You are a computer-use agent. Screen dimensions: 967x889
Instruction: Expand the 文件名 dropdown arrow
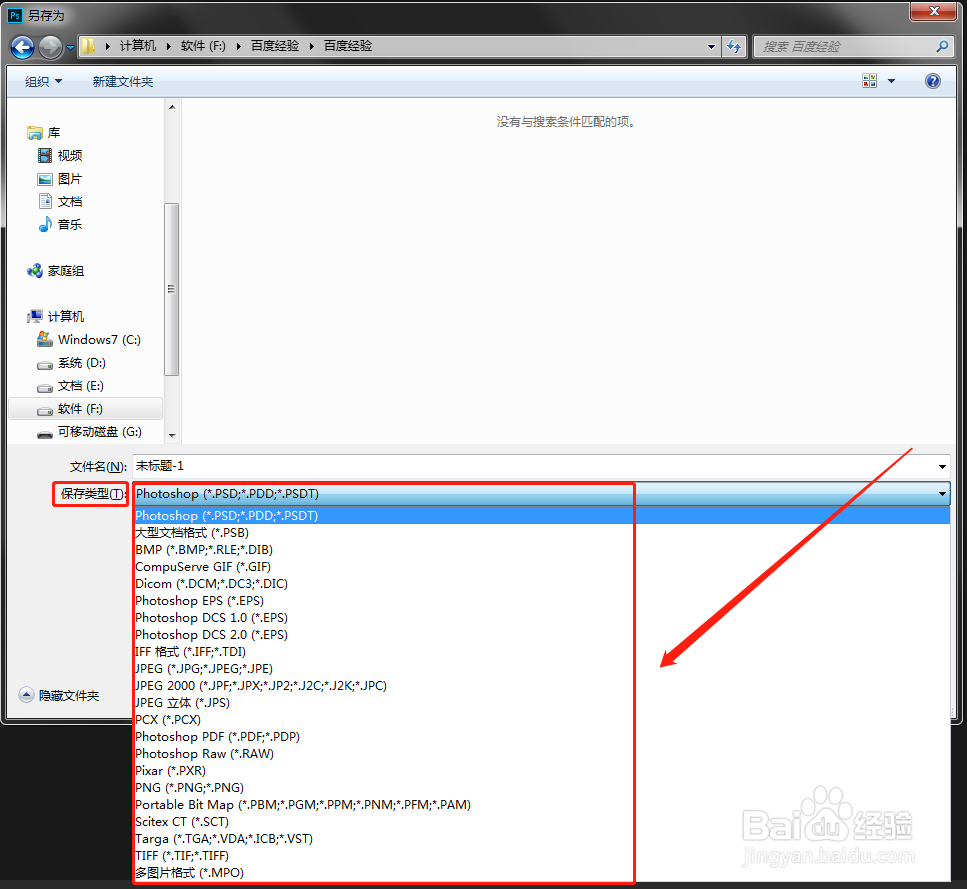pyautogui.click(x=942, y=467)
